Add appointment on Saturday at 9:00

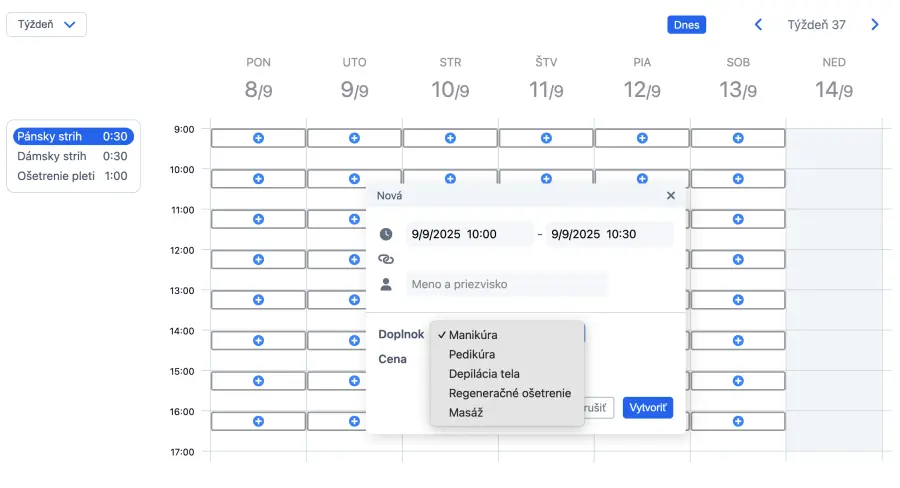coord(738,138)
